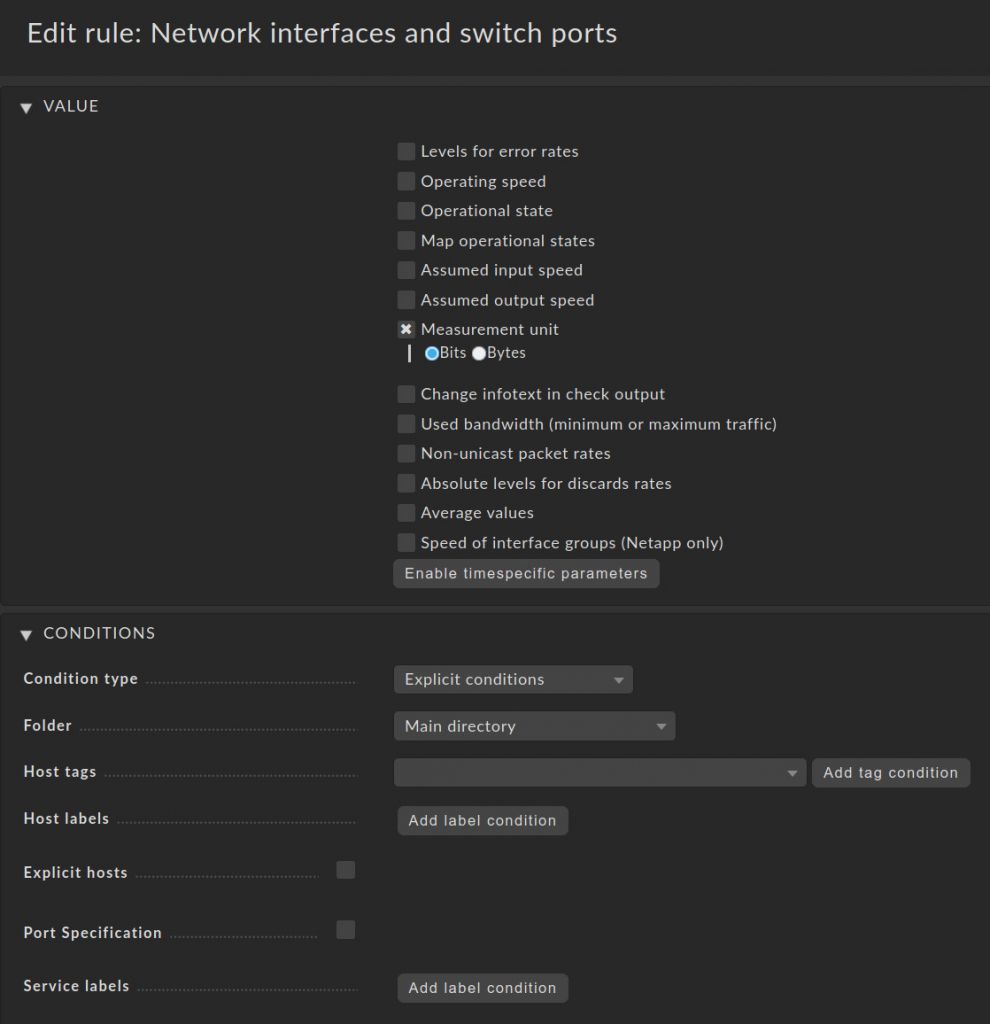Open the Condition type dropdown
990x1024 pixels.
pyautogui.click(x=513, y=679)
